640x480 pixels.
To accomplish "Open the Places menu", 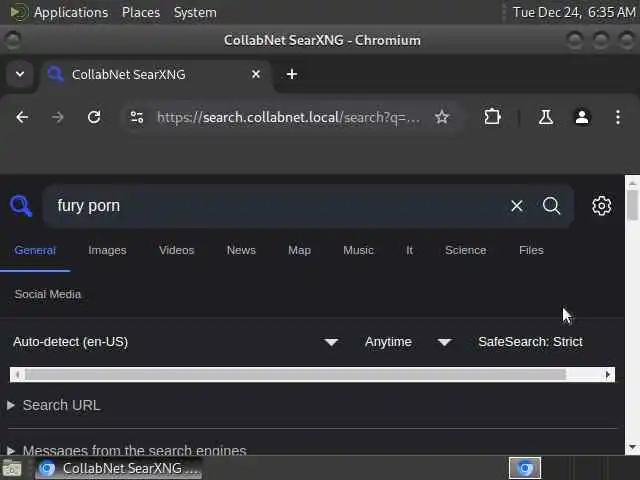I will pos(141,12).
